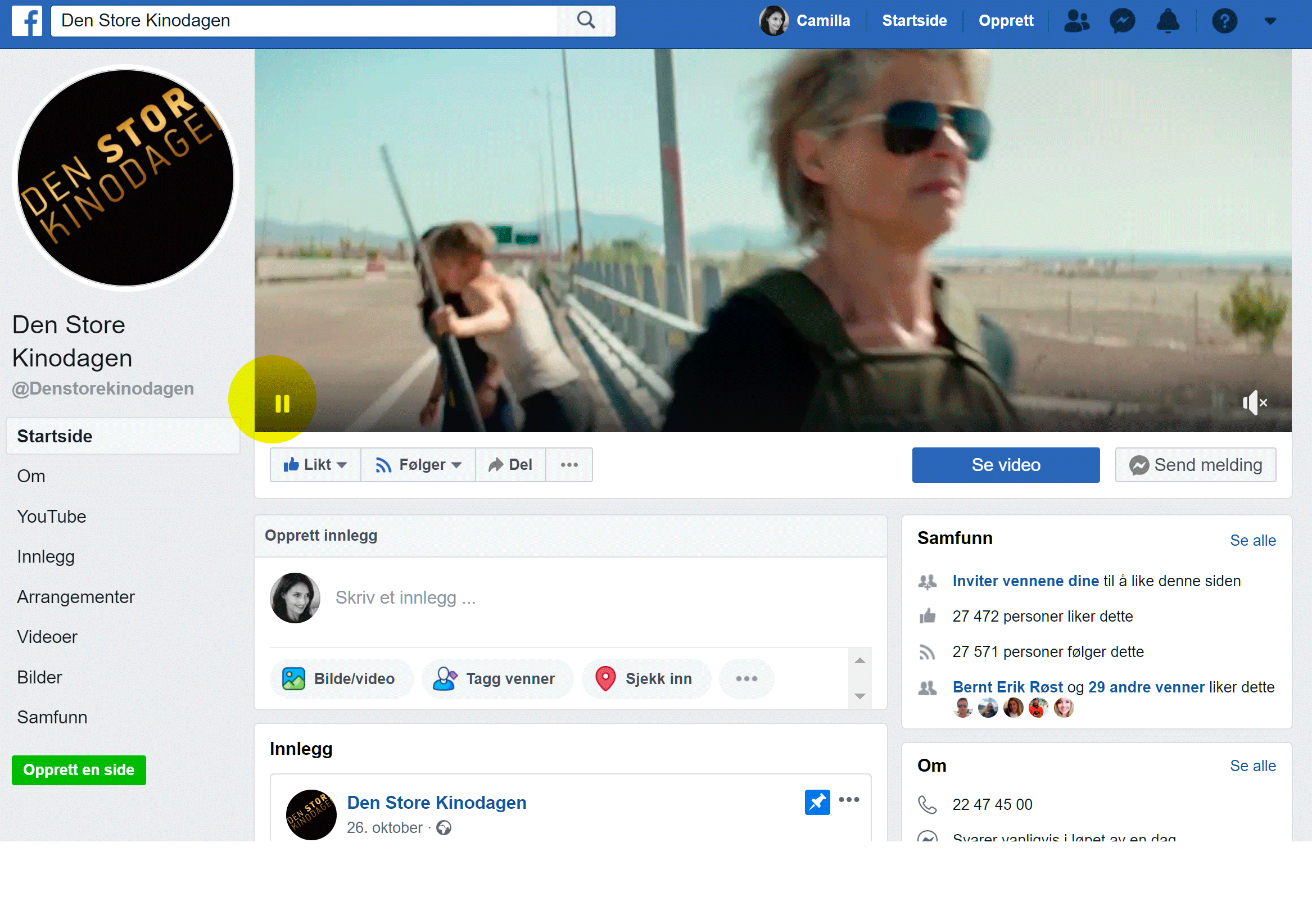Click the Del share button

tap(510, 465)
